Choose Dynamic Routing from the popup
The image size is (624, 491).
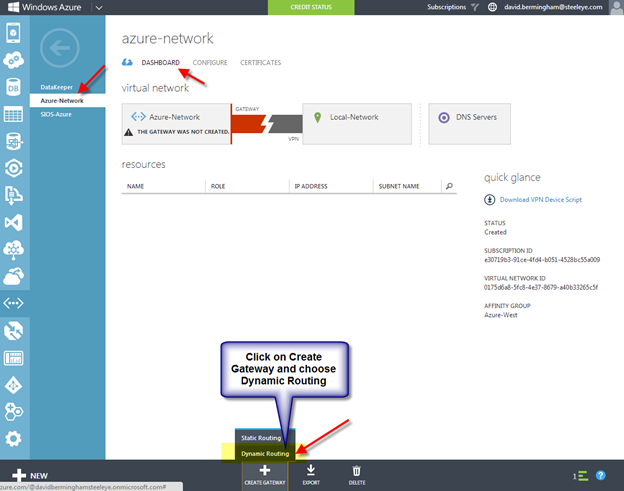(x=264, y=453)
